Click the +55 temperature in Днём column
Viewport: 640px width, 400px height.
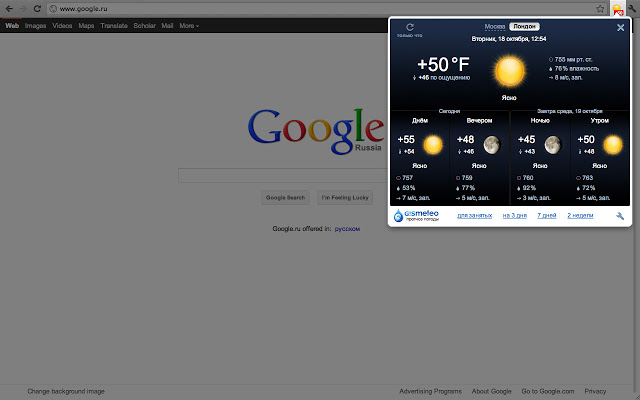[x=406, y=140]
